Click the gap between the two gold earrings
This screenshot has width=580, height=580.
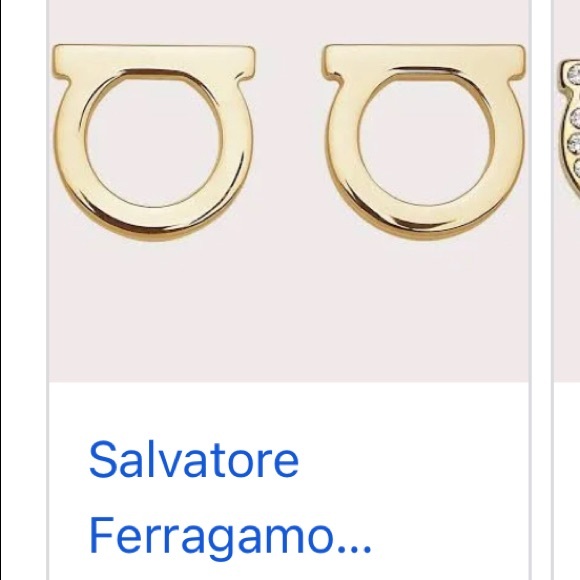tap(289, 142)
